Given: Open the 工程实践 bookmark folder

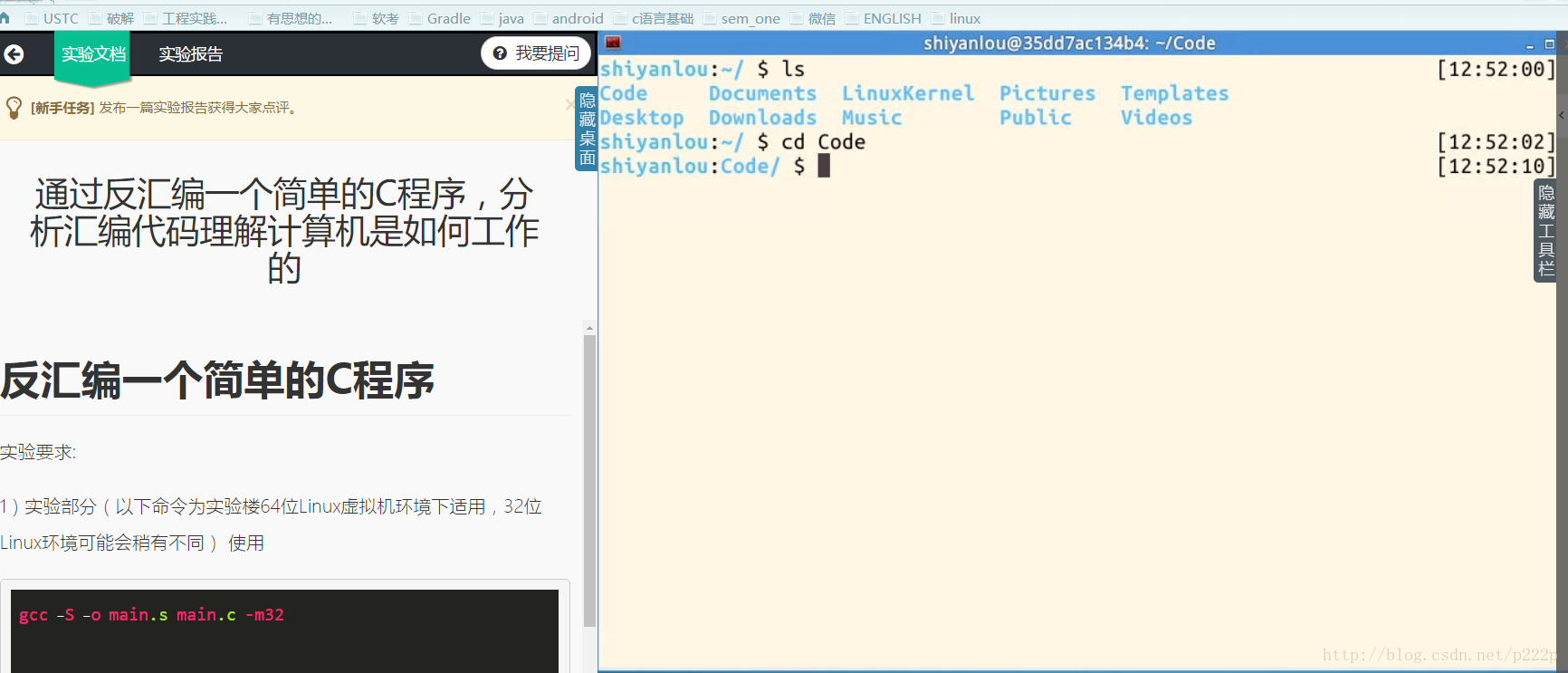Looking at the screenshot, I should pos(186,18).
